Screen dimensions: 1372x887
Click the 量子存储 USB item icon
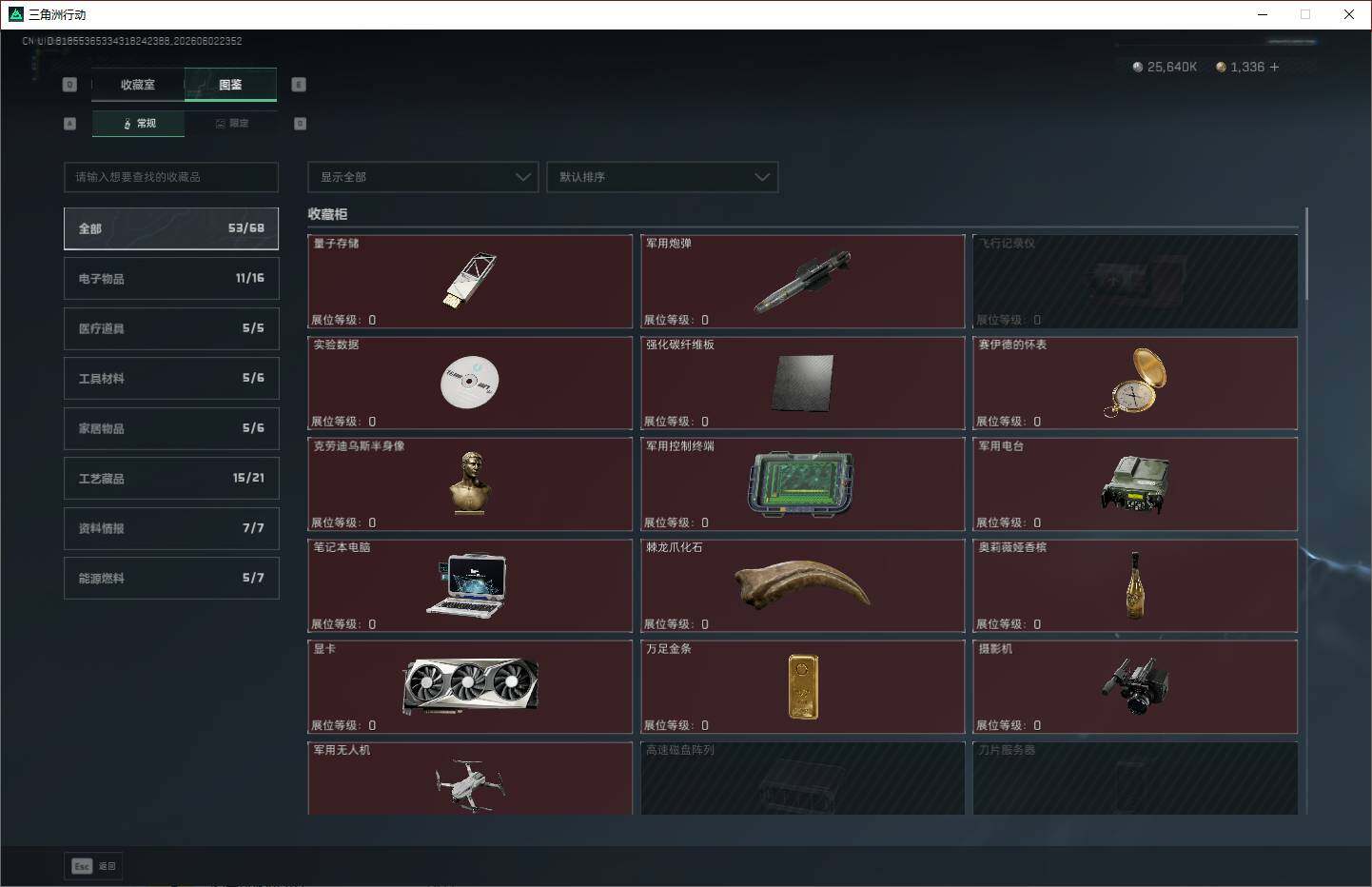469,280
